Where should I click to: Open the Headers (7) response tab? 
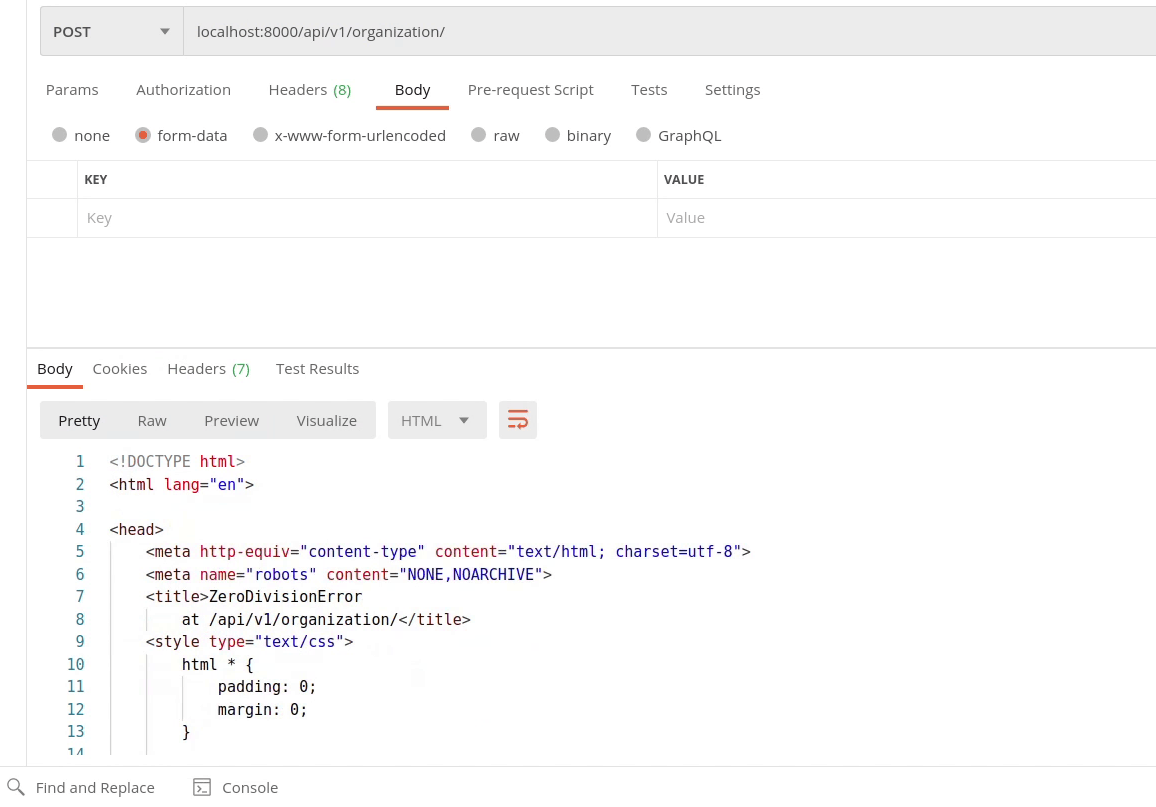208,368
